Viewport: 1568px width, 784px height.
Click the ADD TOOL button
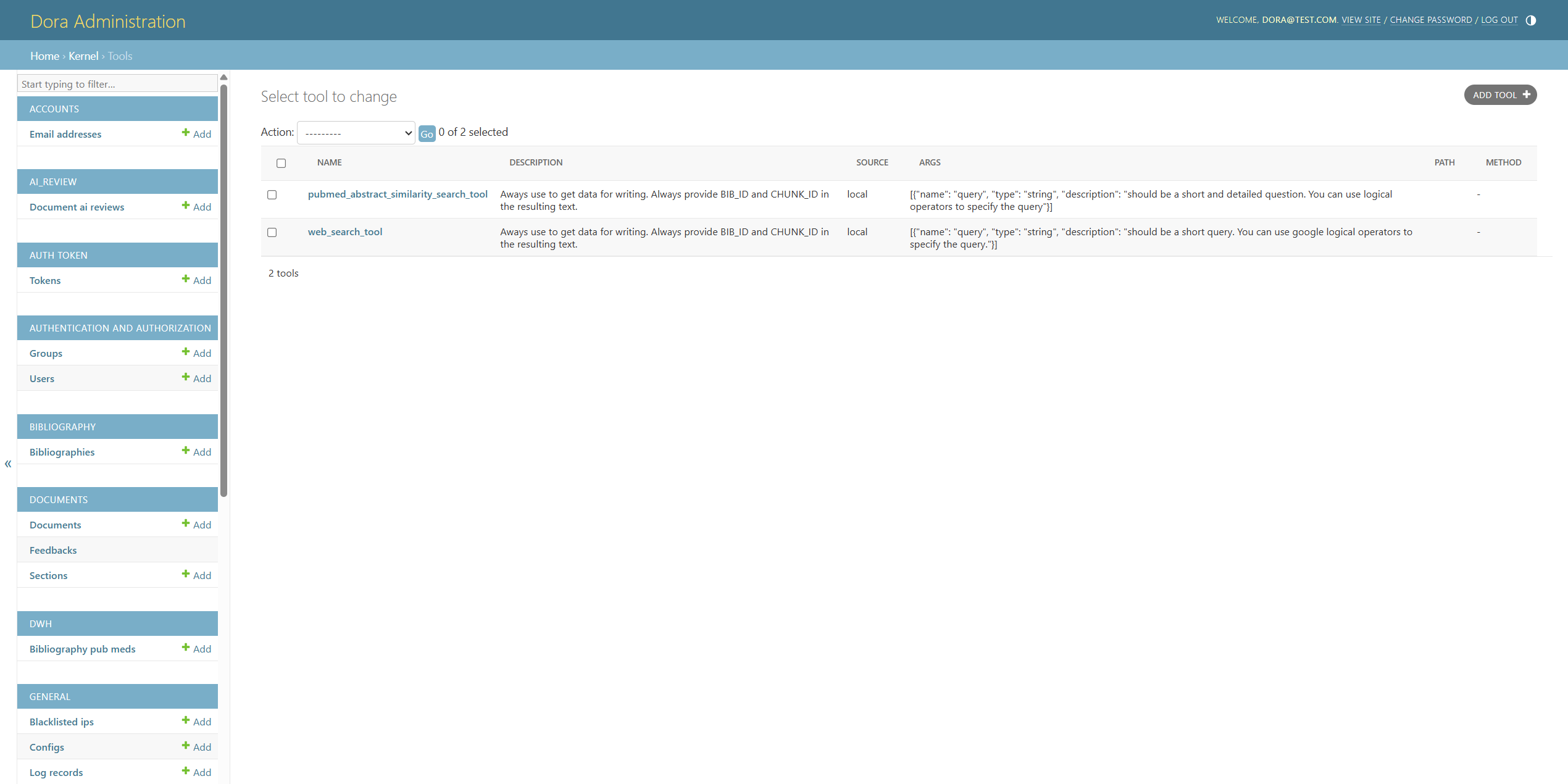(1500, 94)
